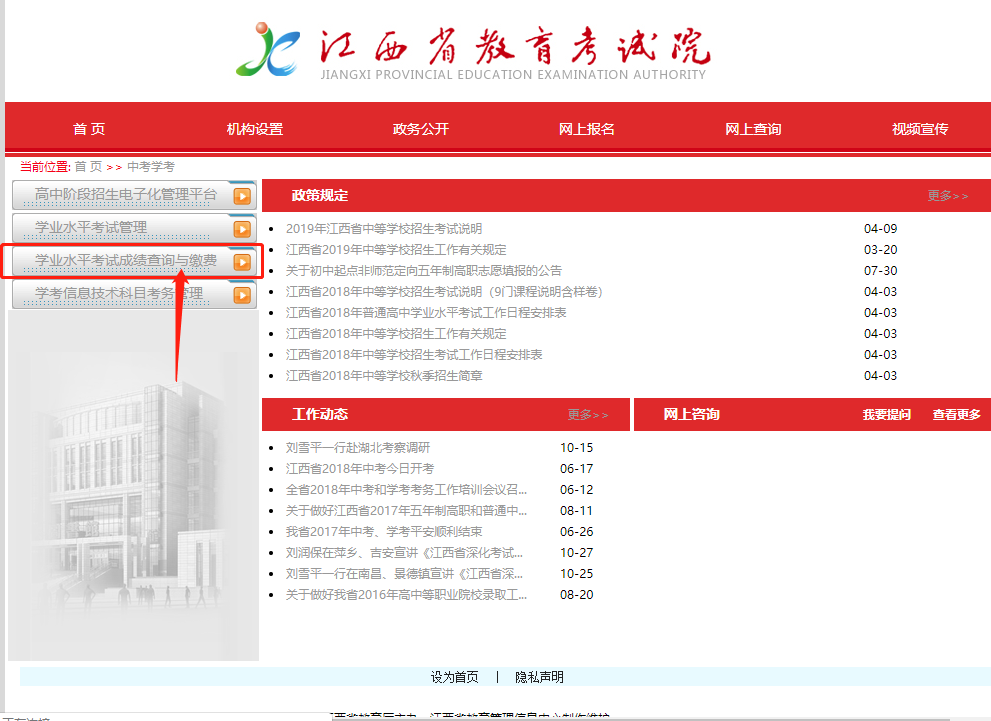Click 查看更多 in the 网上咨询 header
Image resolution: width=991 pixels, height=721 pixels.
(956, 415)
